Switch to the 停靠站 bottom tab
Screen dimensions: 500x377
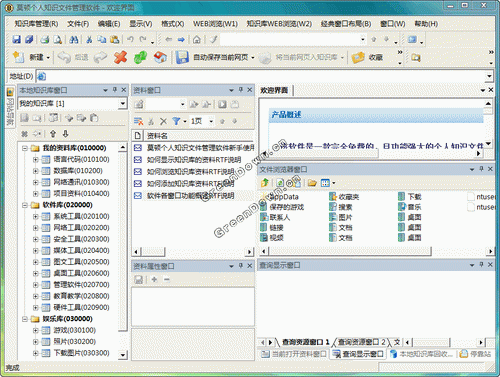coord(476,354)
